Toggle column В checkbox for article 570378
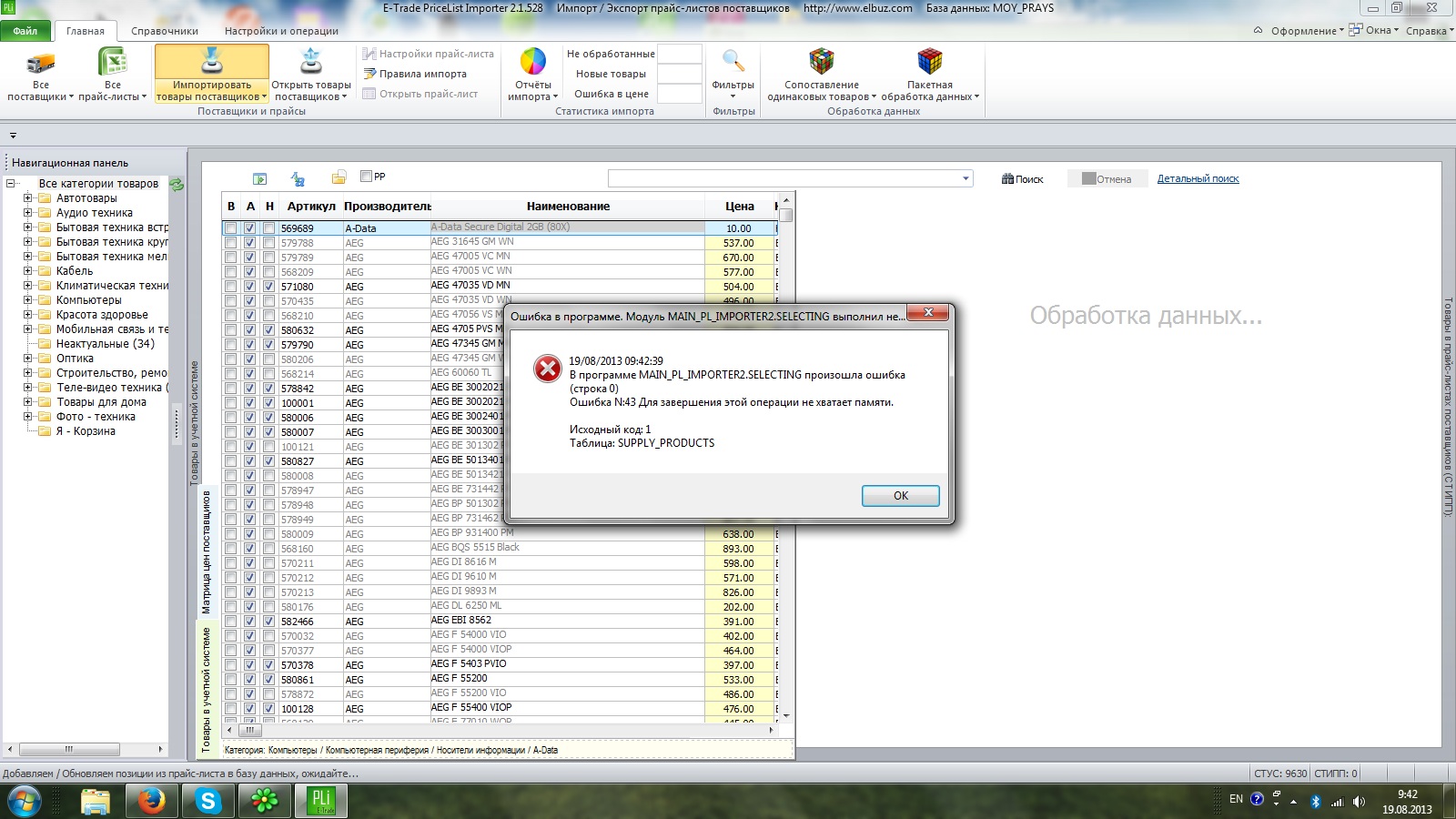This screenshot has height=819, width=1456. pyautogui.click(x=230, y=665)
